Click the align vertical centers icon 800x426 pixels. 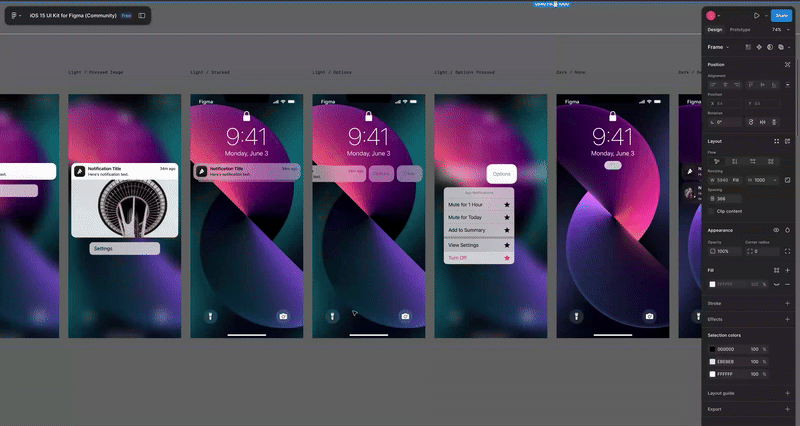(762, 85)
